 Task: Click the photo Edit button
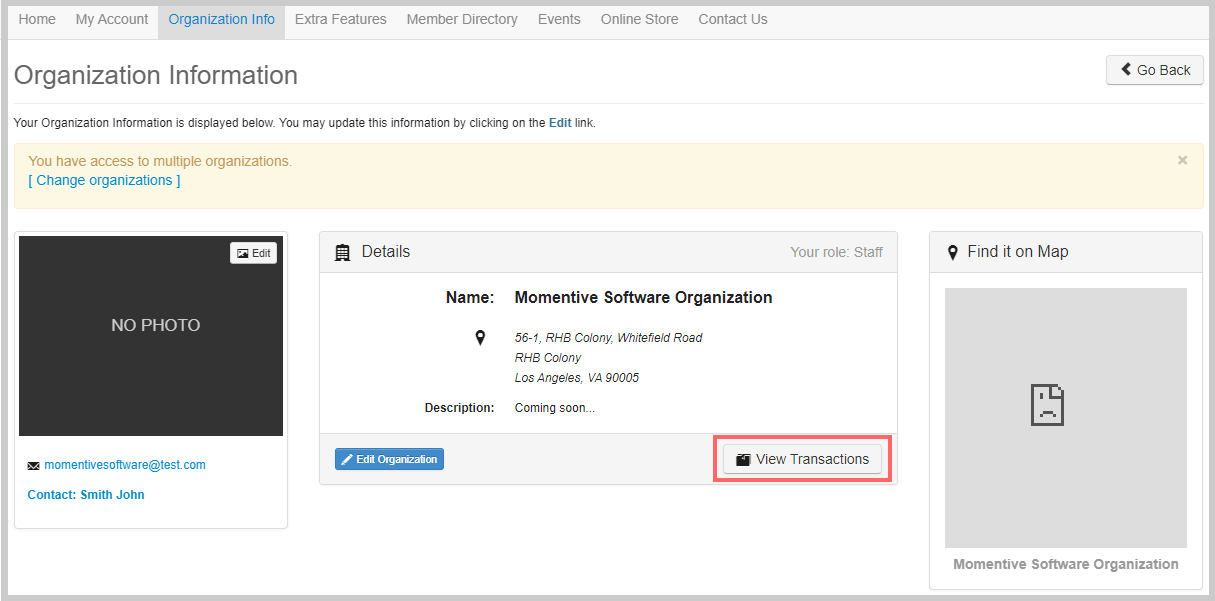(254, 253)
